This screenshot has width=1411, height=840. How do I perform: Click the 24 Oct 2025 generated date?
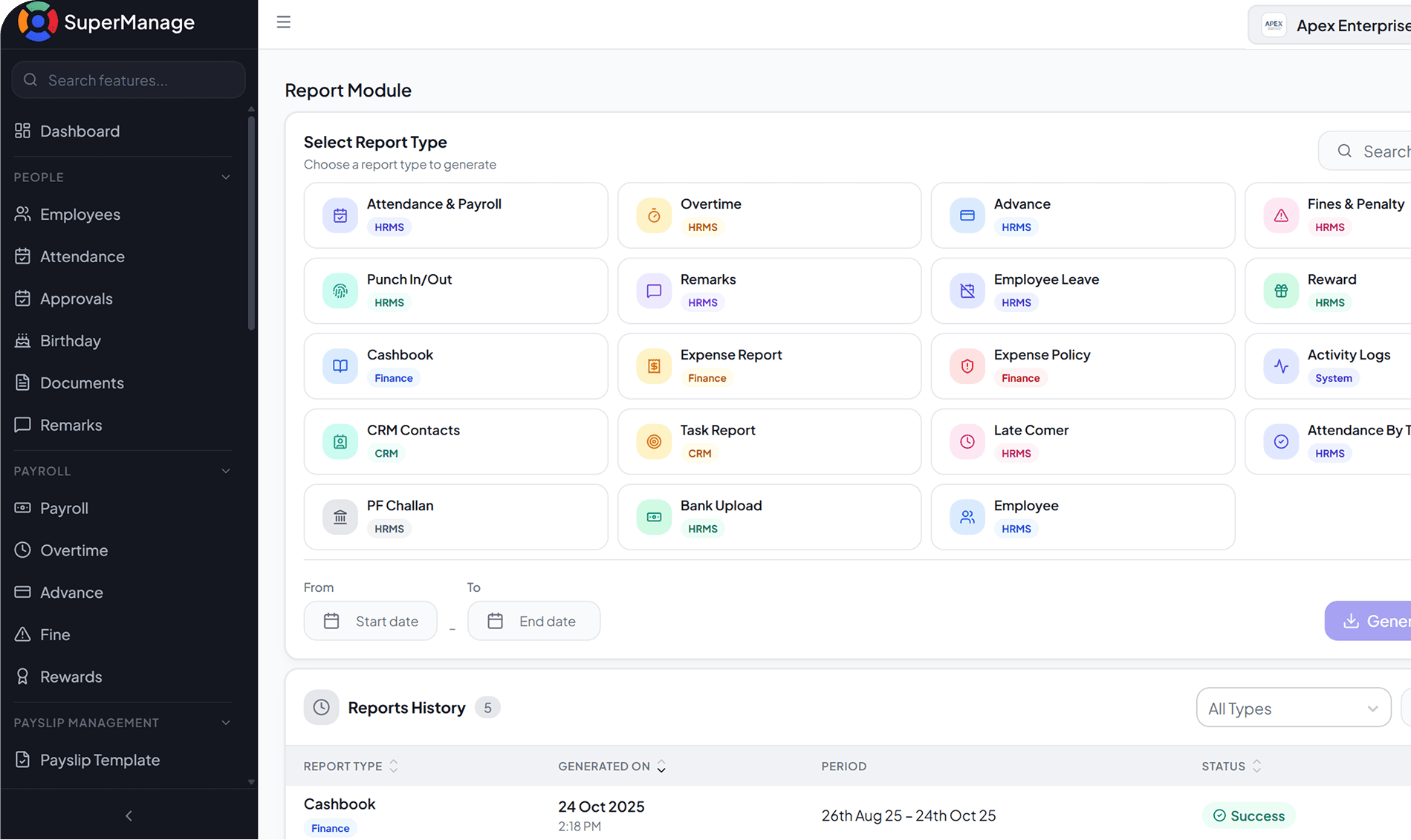click(x=601, y=807)
